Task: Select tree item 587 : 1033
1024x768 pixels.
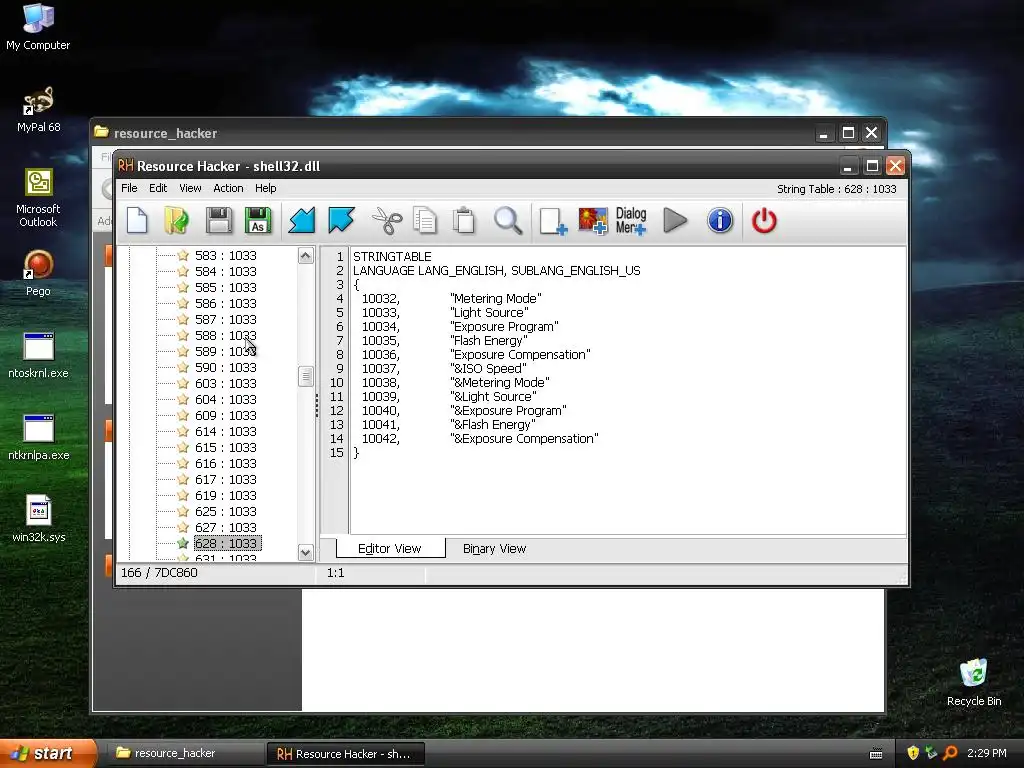Action: (x=225, y=319)
